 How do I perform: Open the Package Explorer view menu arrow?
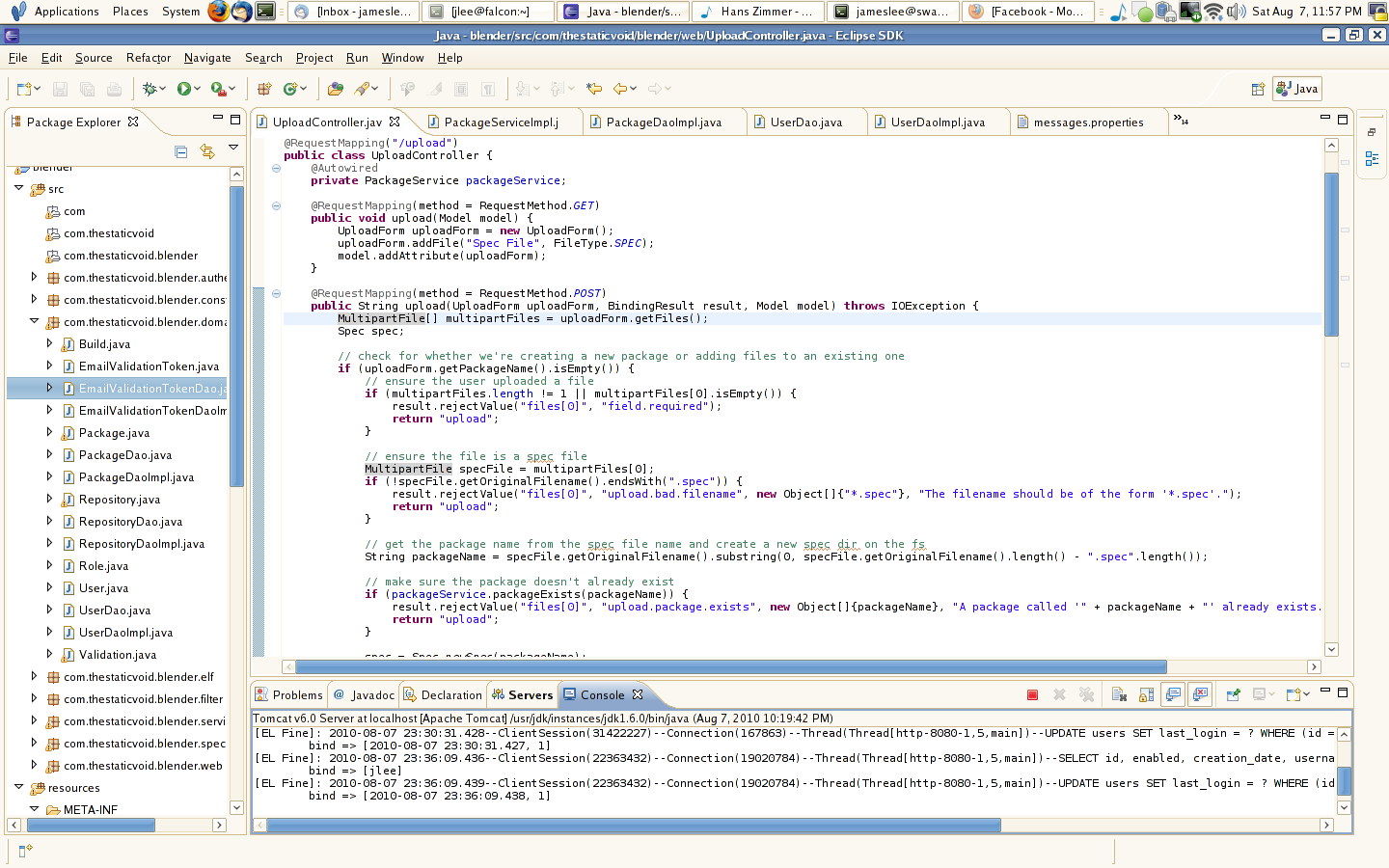point(233,149)
